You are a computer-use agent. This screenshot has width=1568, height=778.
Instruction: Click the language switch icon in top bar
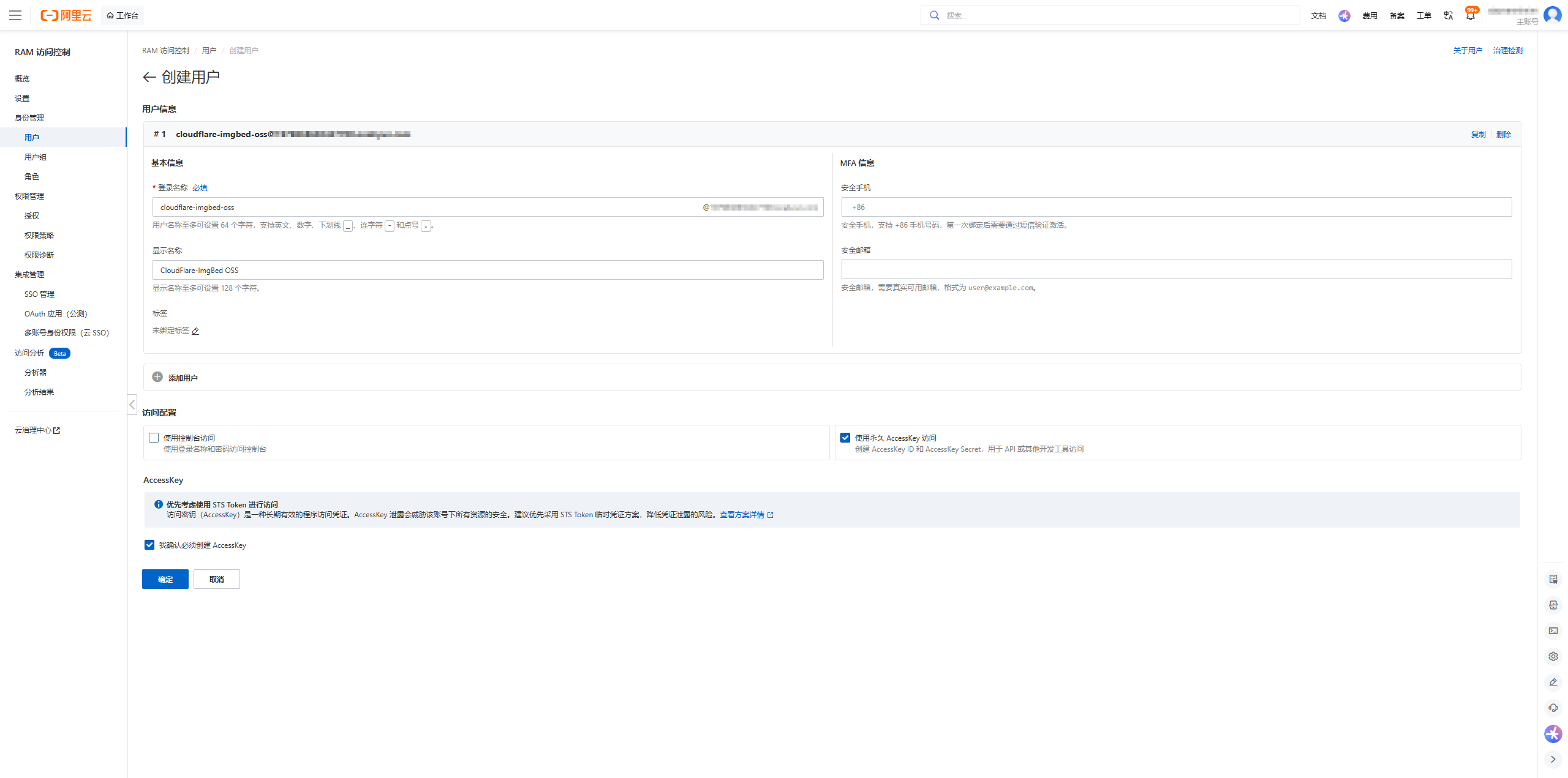coord(1448,15)
